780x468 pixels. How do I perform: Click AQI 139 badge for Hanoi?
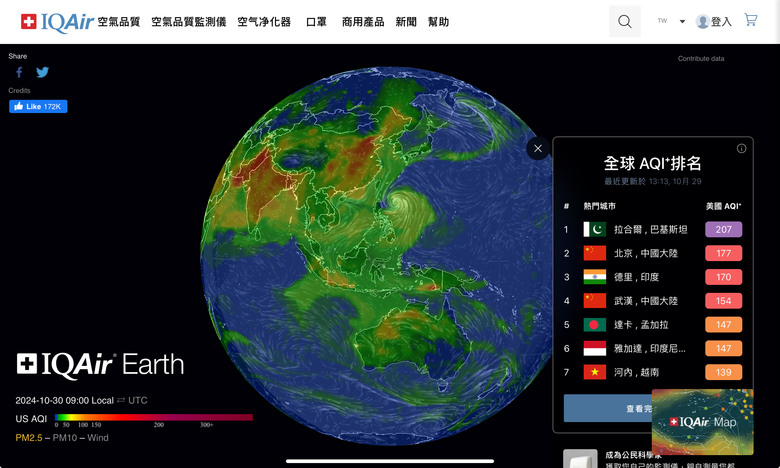click(723, 372)
